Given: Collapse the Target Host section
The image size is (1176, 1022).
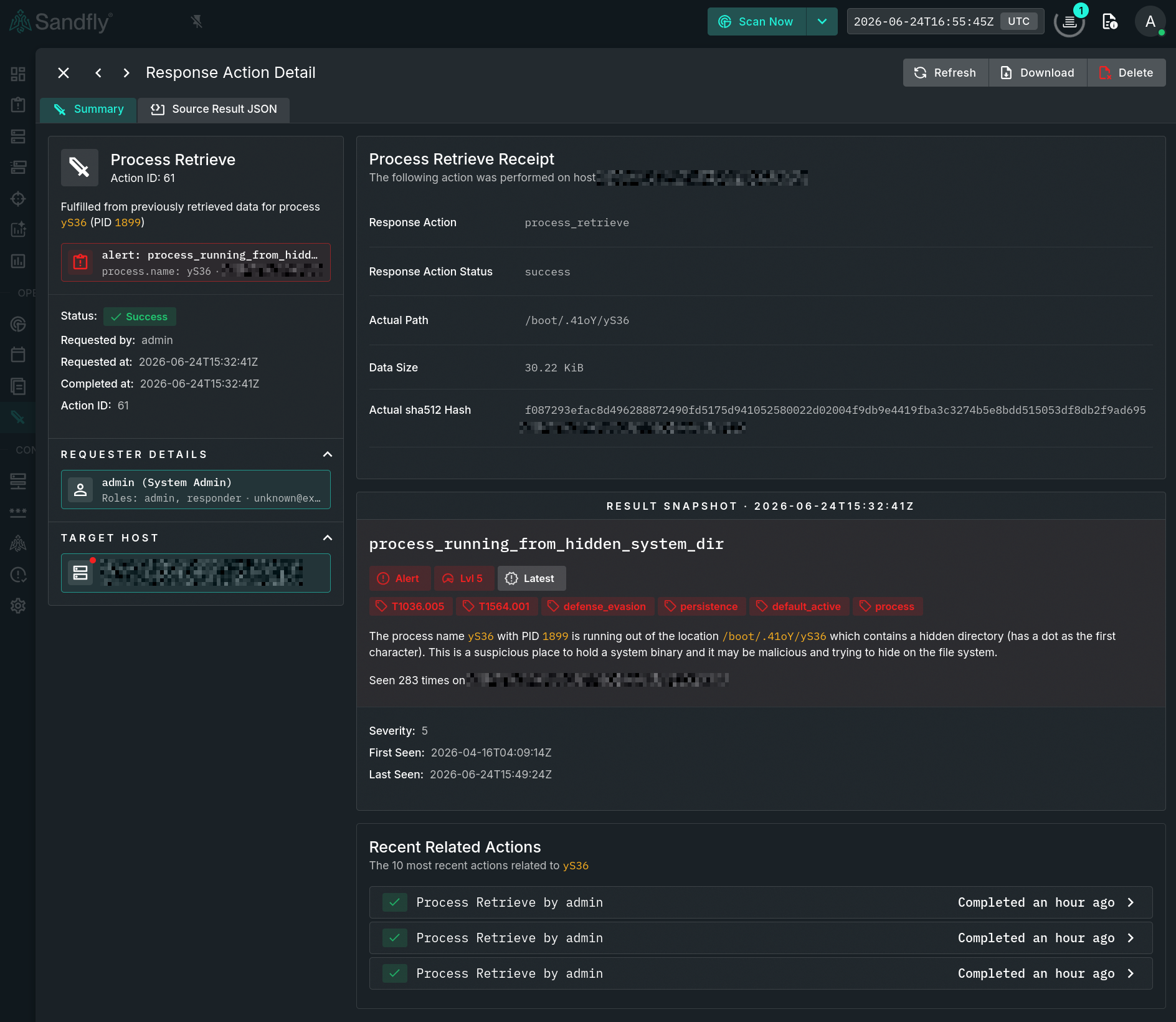Looking at the screenshot, I should 328,538.
